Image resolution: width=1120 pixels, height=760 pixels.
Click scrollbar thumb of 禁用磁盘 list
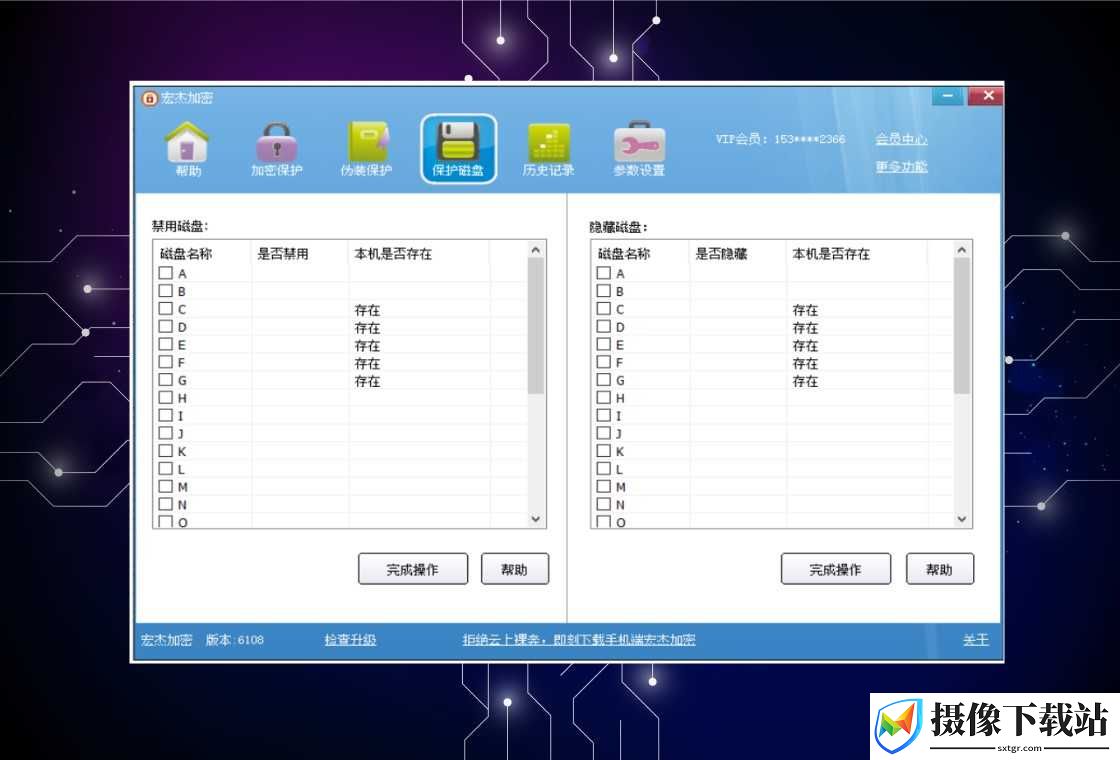coord(536,326)
